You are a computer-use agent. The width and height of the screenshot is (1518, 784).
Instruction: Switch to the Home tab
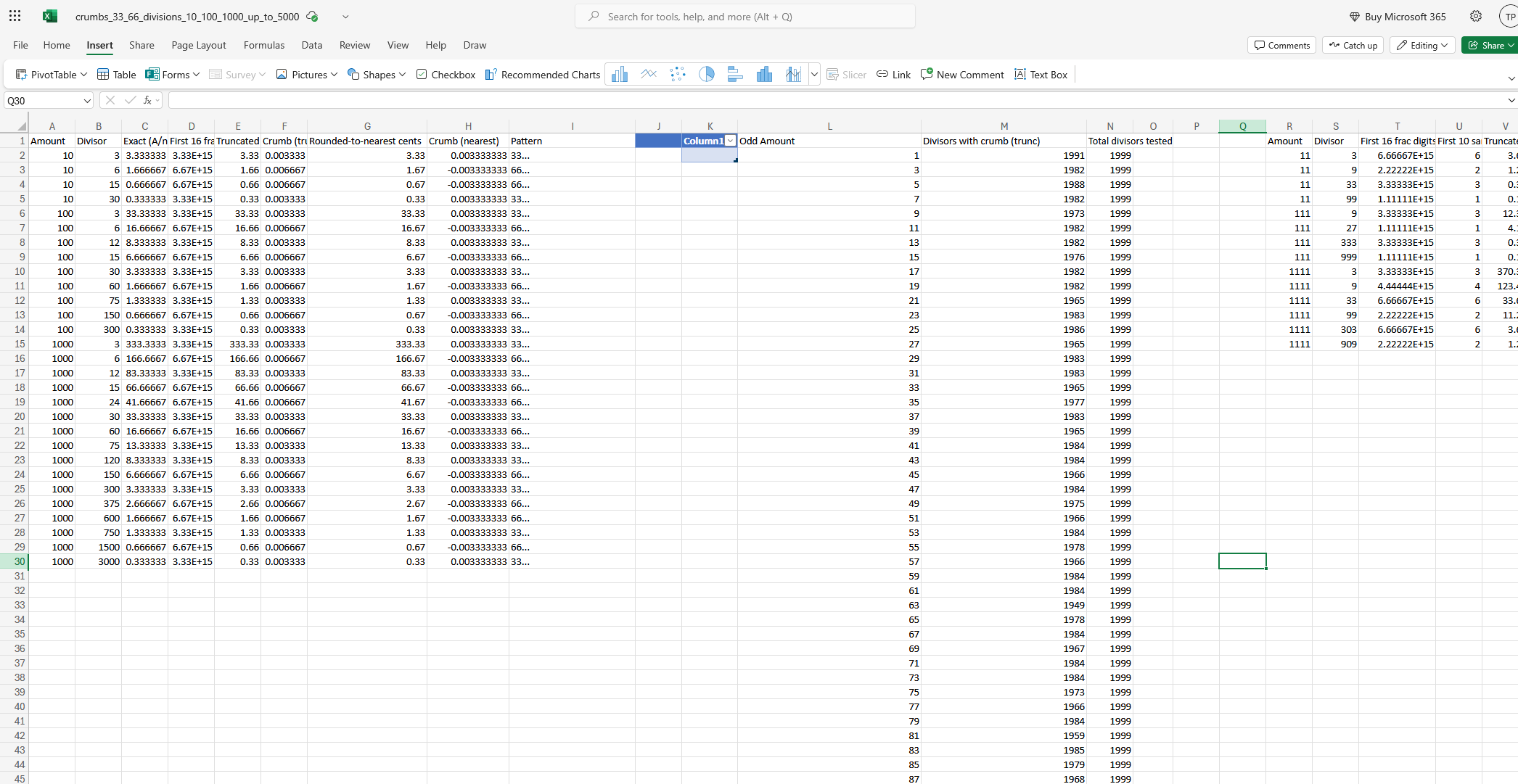point(57,45)
